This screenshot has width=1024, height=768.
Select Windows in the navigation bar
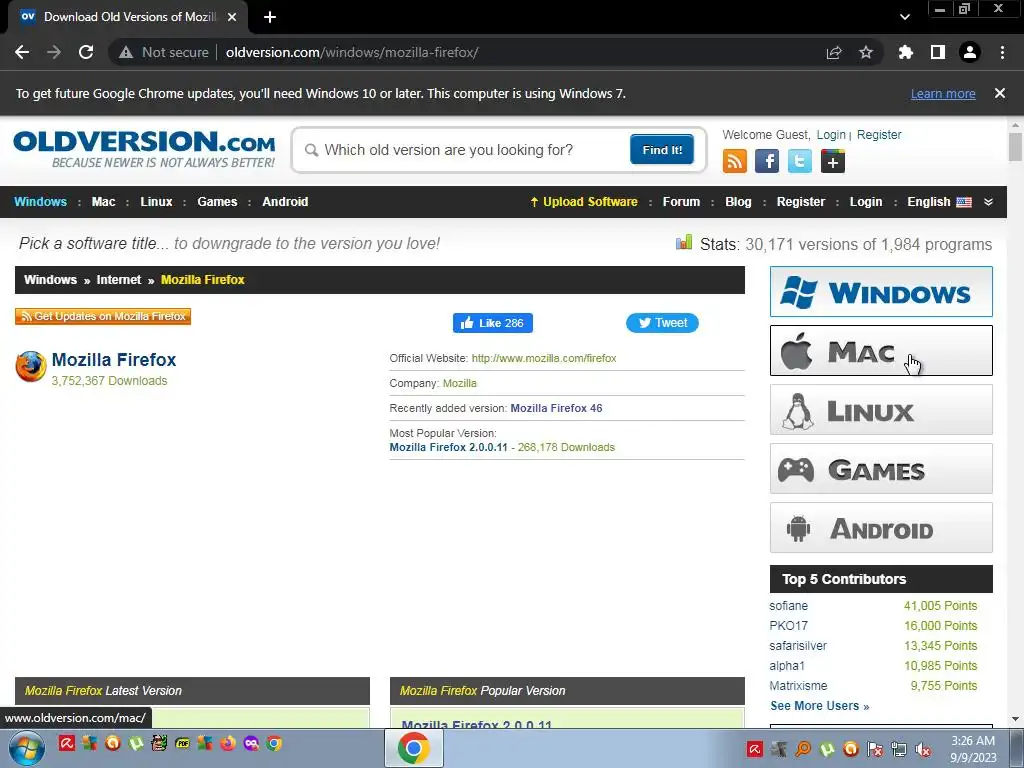click(40, 202)
